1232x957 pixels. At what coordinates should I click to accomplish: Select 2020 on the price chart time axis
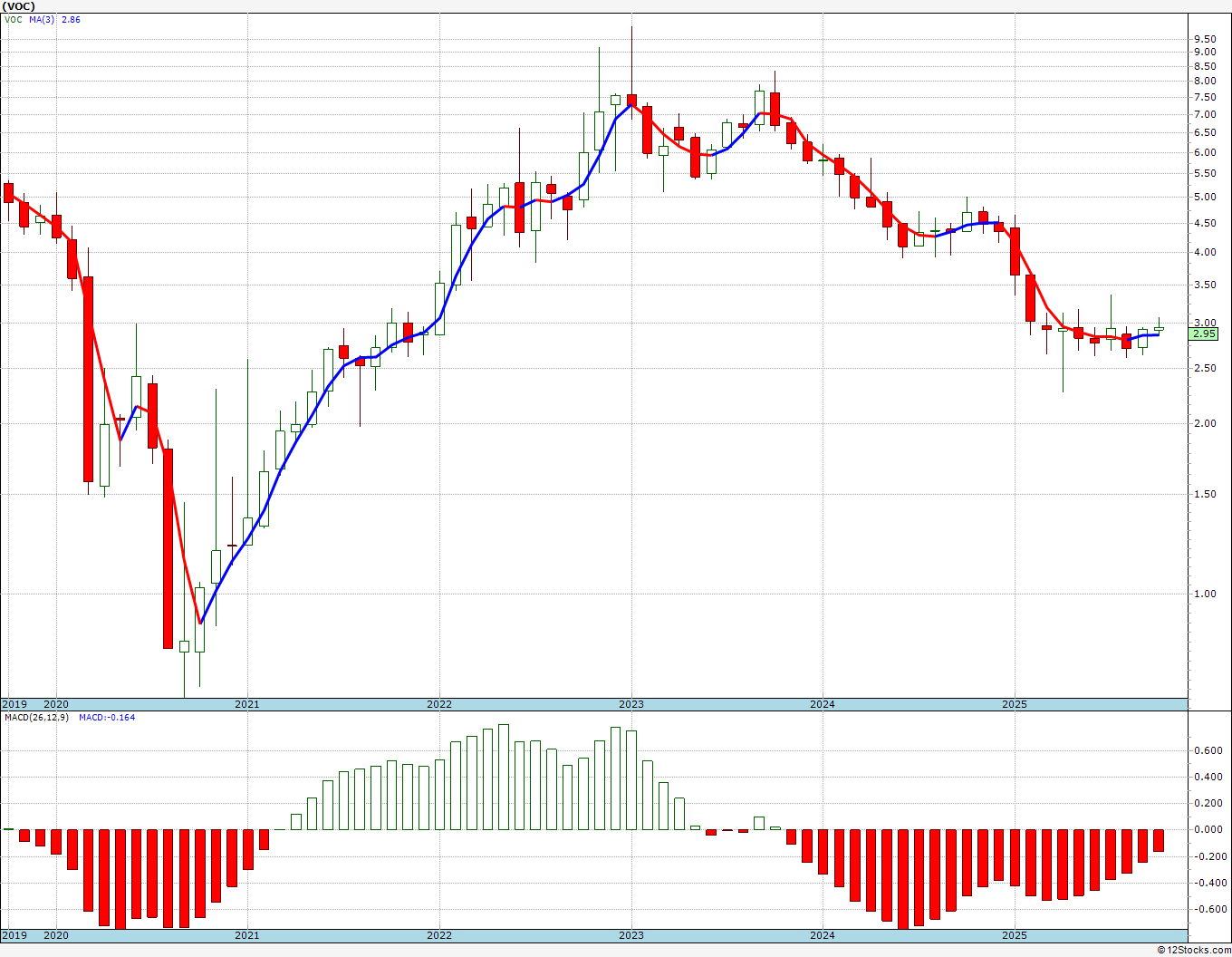[x=56, y=704]
